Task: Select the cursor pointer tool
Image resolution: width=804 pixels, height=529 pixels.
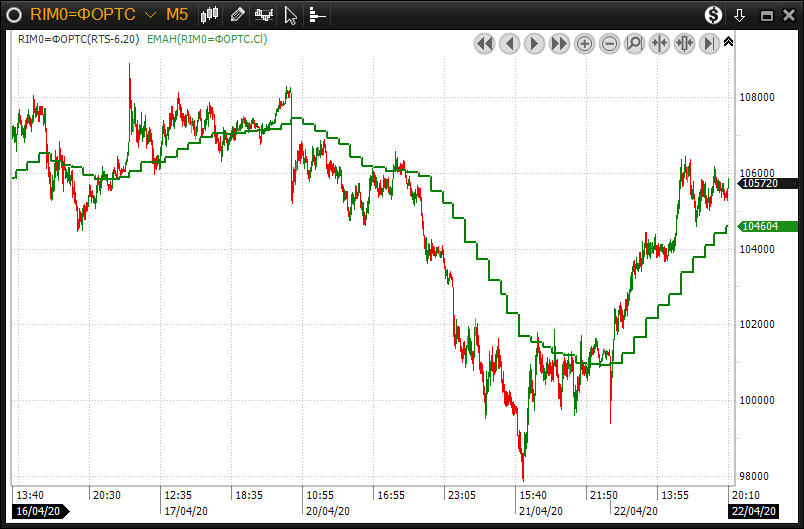Action: point(291,15)
